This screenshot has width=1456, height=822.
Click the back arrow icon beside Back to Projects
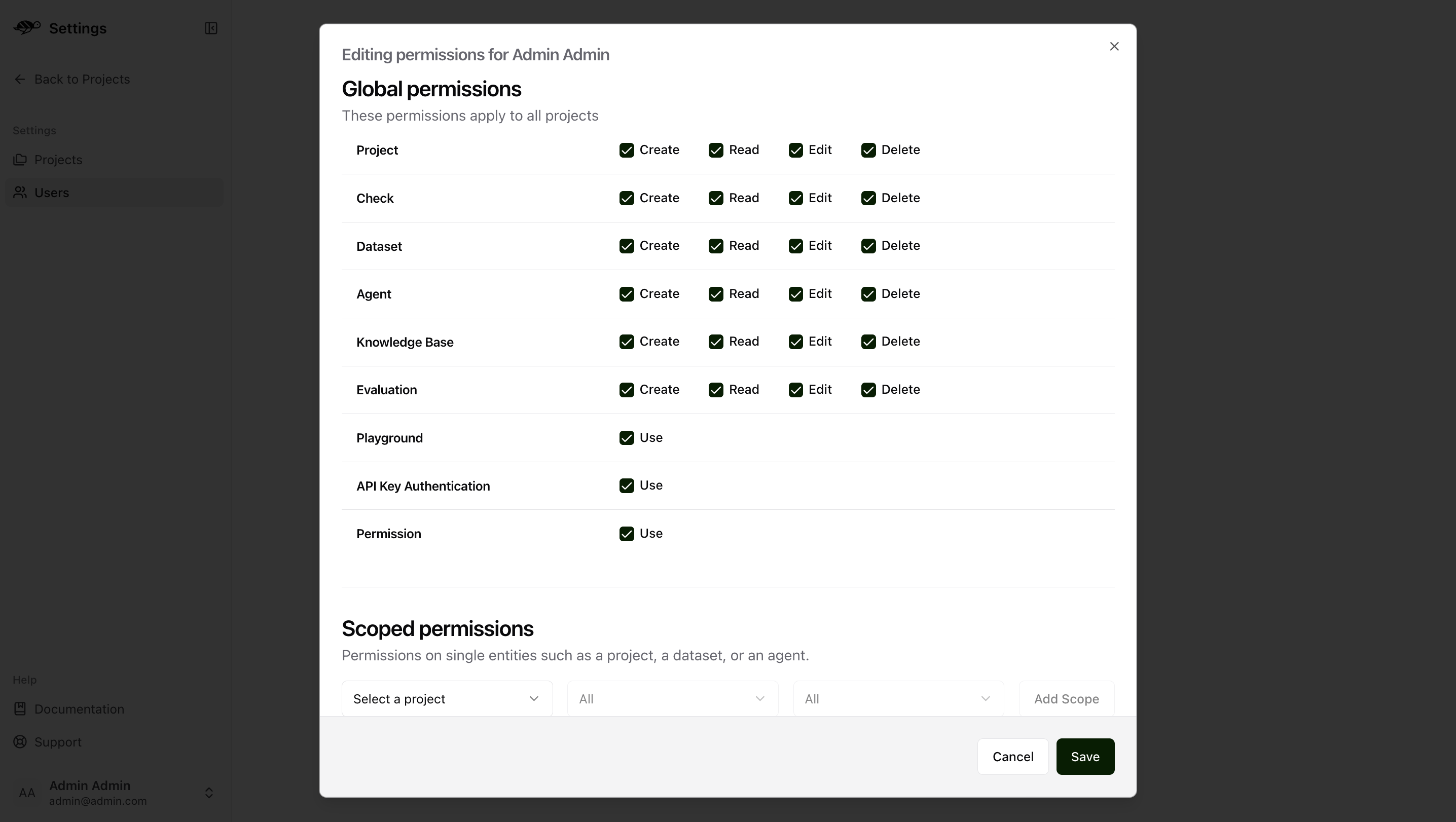20,79
